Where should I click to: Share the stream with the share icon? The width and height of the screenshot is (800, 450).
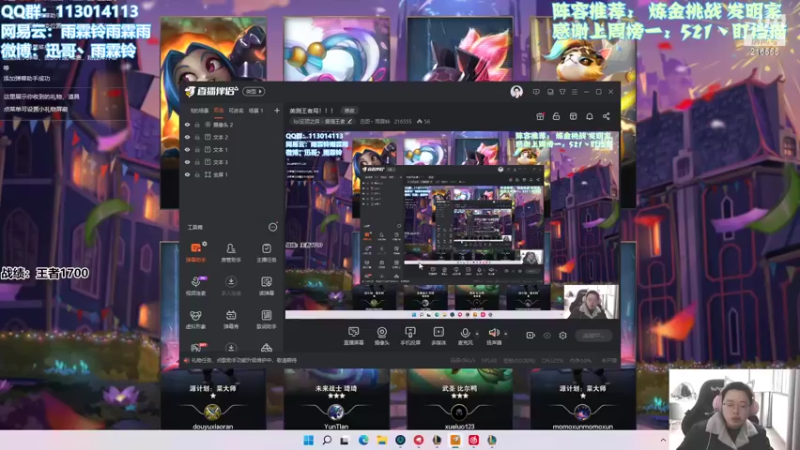tap(606, 116)
